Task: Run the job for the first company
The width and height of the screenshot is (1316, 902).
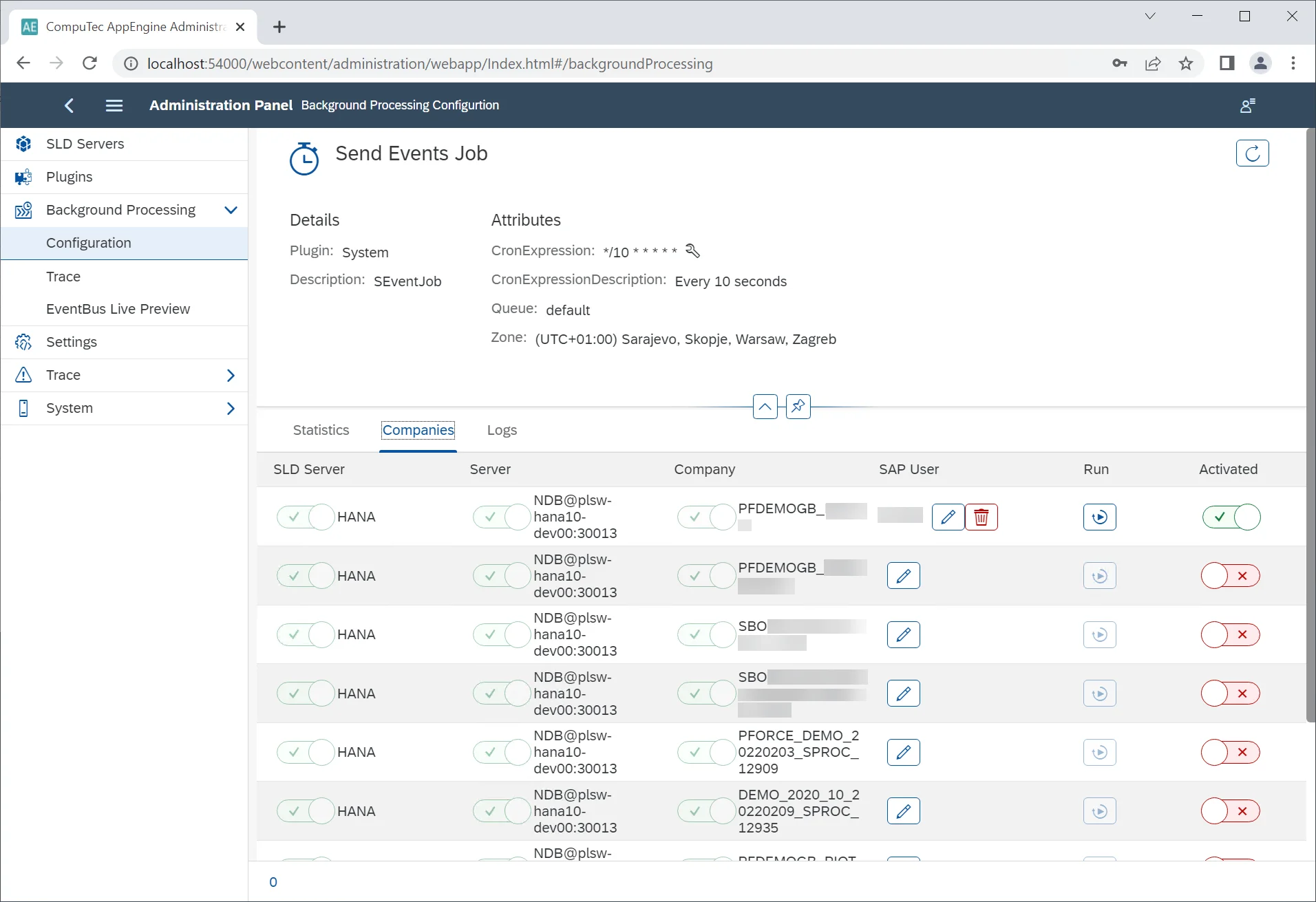Action: tap(1099, 517)
